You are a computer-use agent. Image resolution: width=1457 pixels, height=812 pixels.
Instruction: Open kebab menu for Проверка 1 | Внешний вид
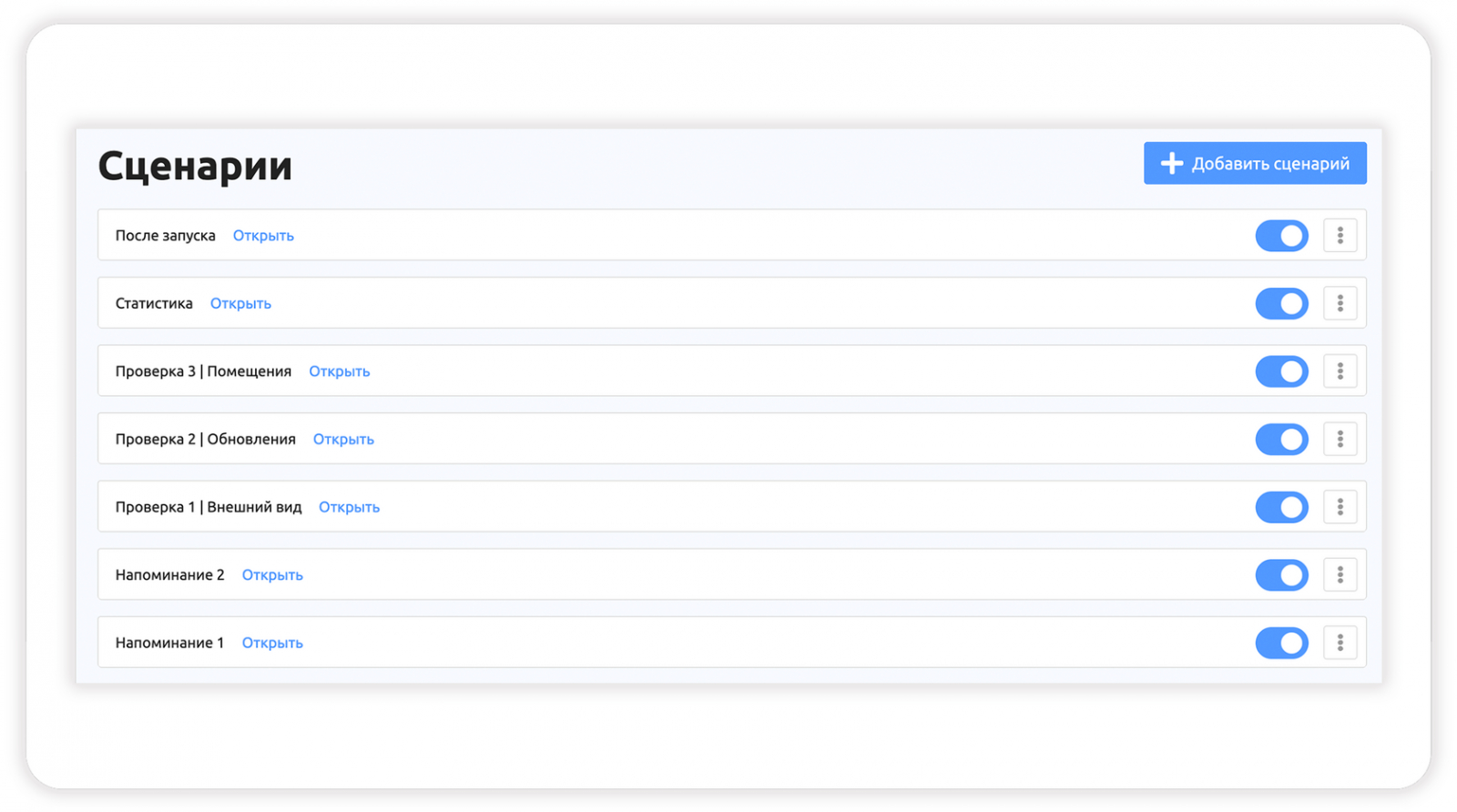pyautogui.click(x=1340, y=507)
